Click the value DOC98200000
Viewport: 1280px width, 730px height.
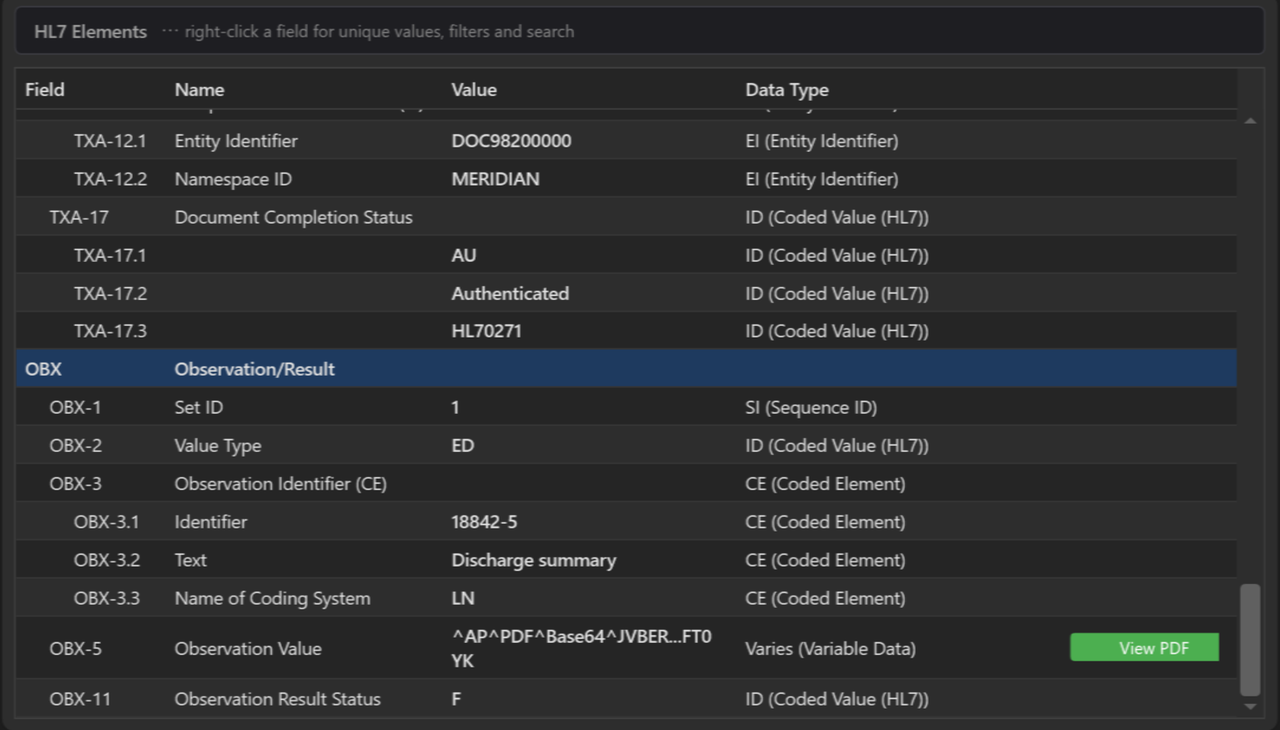pyautogui.click(x=512, y=141)
